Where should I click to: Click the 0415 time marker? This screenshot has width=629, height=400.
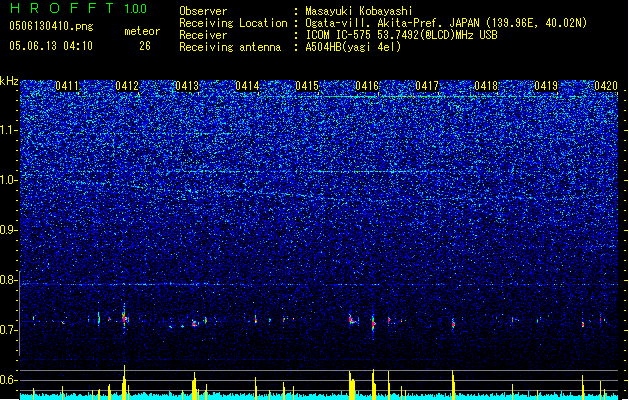click(x=307, y=86)
